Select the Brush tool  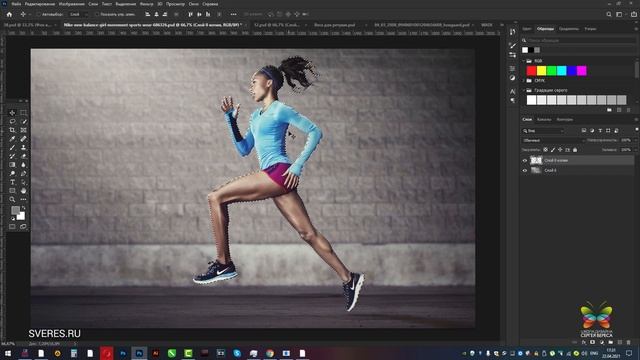[12, 147]
